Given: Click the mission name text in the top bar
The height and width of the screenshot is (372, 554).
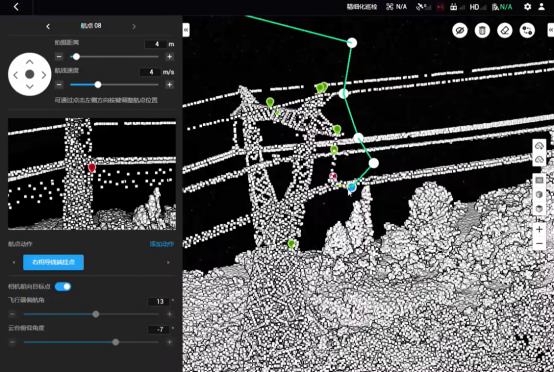Looking at the screenshot, I should pos(362,7).
